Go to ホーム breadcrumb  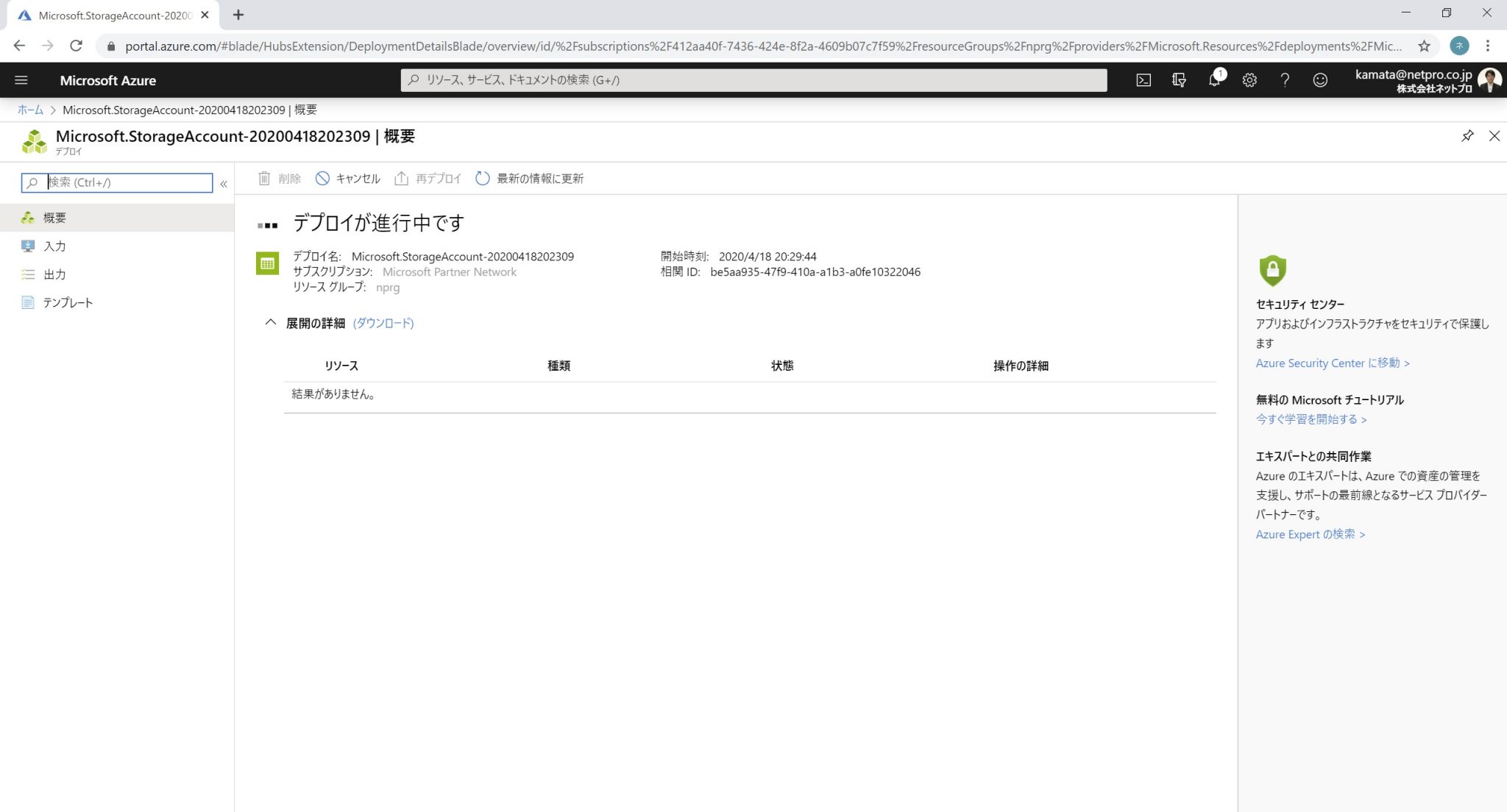30,110
